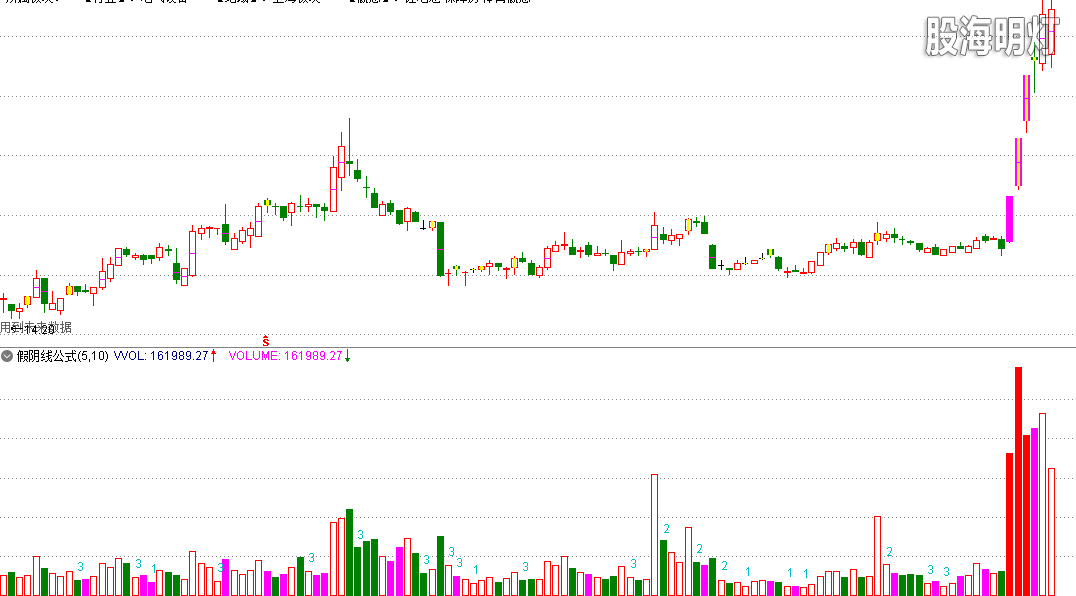Expand the 假阴线公式 indicator dropdown circle

(x=7, y=356)
